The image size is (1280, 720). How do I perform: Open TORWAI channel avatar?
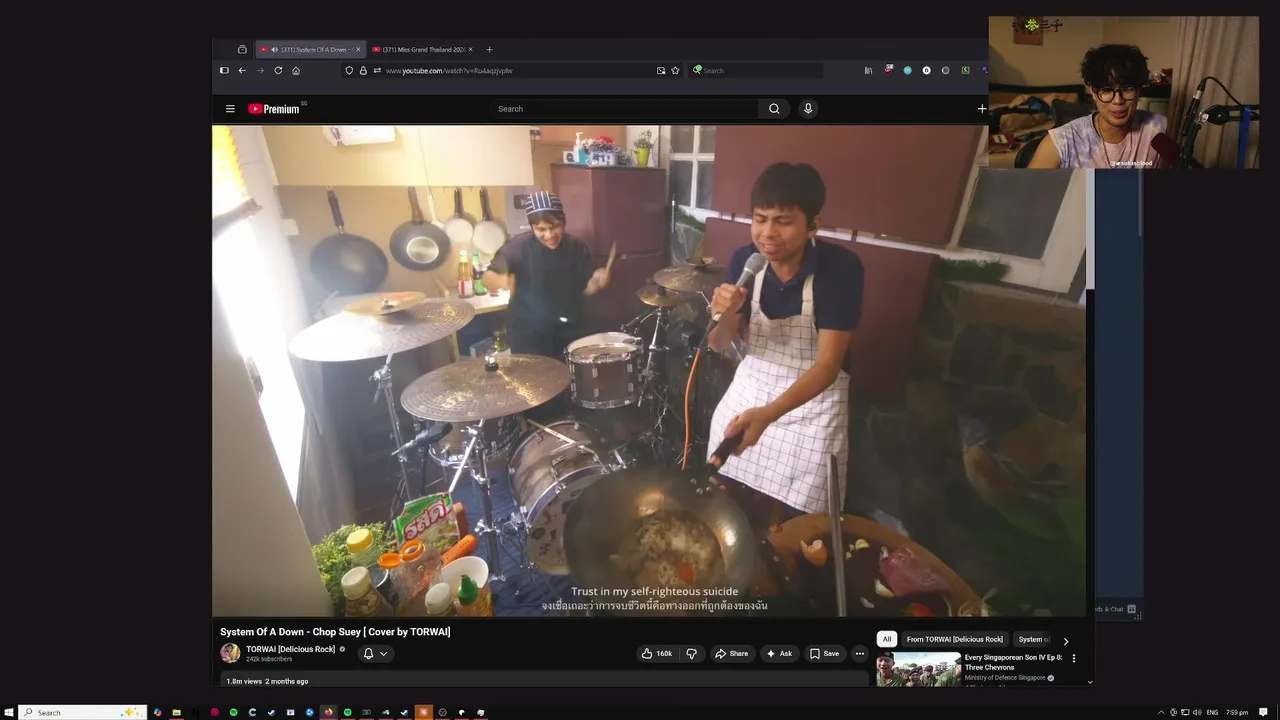(230, 653)
